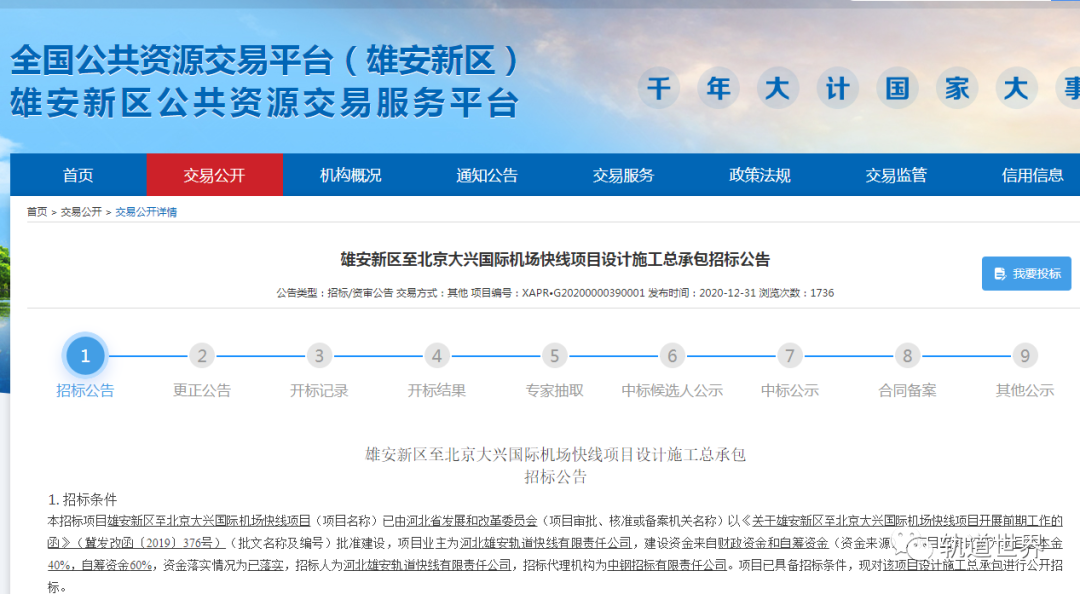Select the 信用信息 nav tab
The height and width of the screenshot is (594, 1080).
pos(1031,174)
